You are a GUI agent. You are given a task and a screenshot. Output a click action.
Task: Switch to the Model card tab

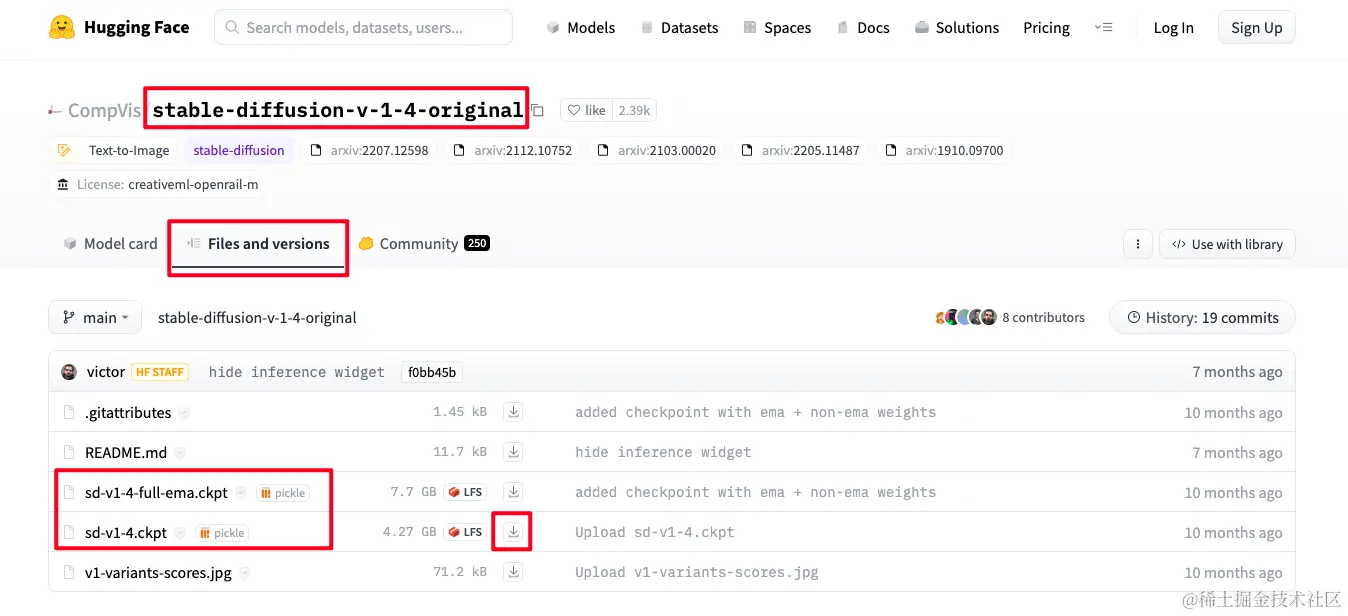point(110,243)
